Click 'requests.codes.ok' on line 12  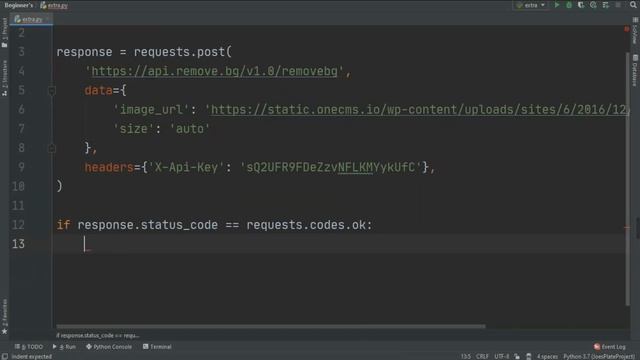306,225
